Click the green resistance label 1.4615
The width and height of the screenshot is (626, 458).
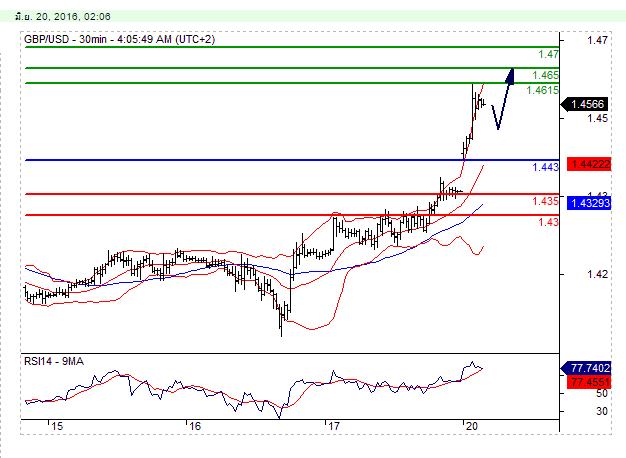542,91
